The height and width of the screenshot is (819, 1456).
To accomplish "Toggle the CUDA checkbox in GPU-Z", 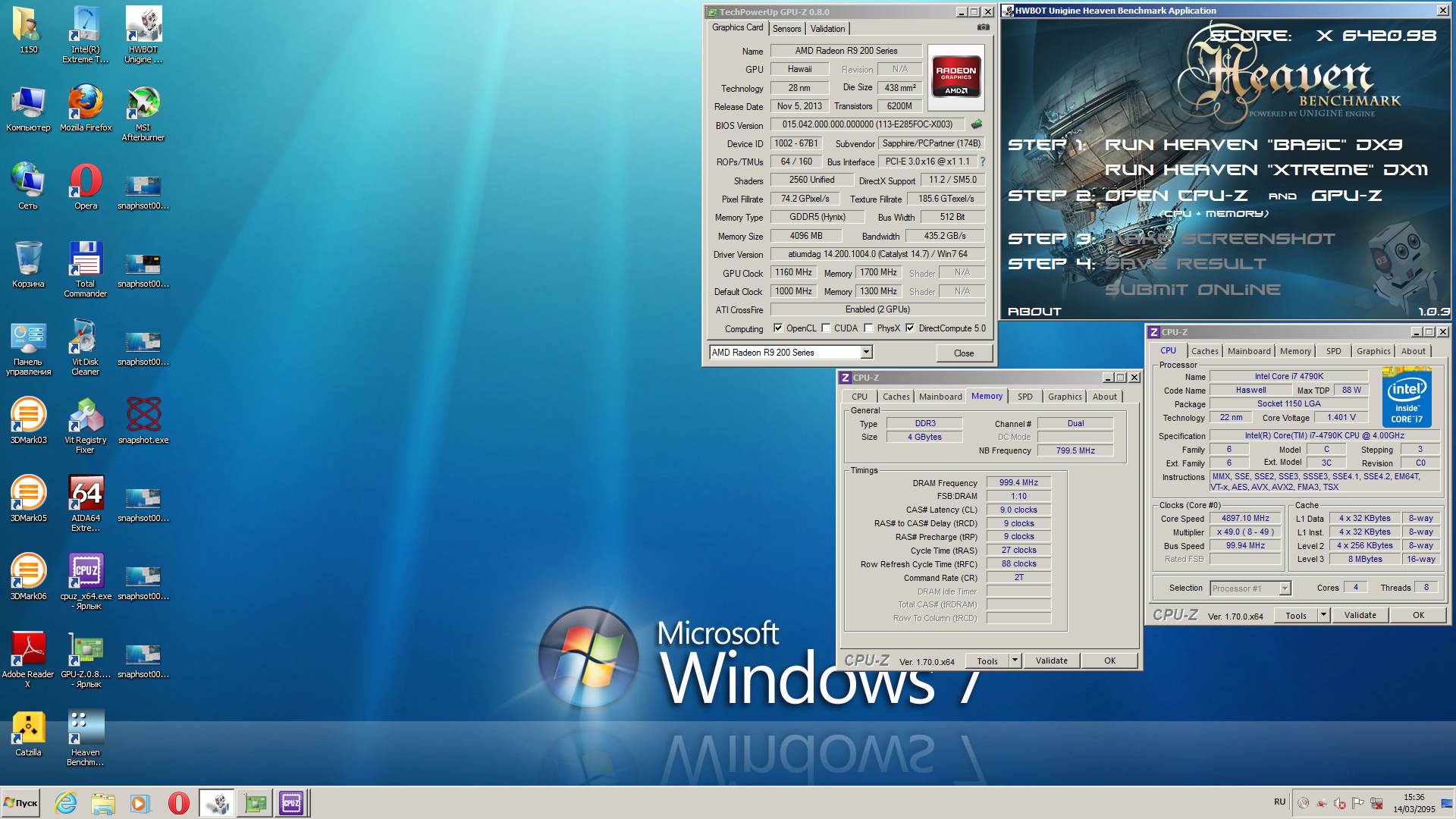I will tap(826, 328).
